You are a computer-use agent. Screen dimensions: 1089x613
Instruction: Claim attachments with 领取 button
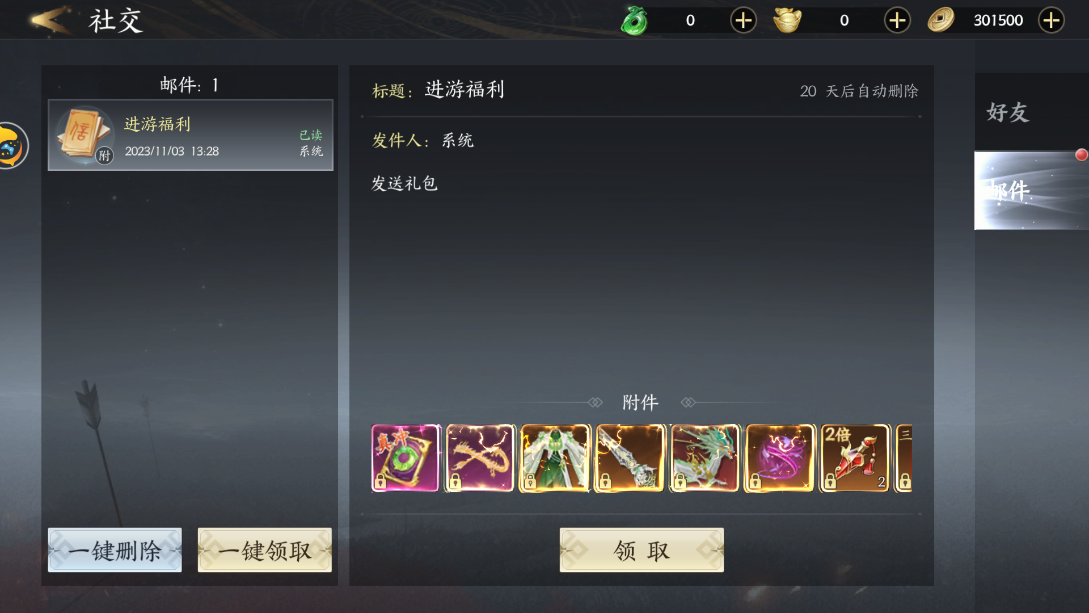642,550
